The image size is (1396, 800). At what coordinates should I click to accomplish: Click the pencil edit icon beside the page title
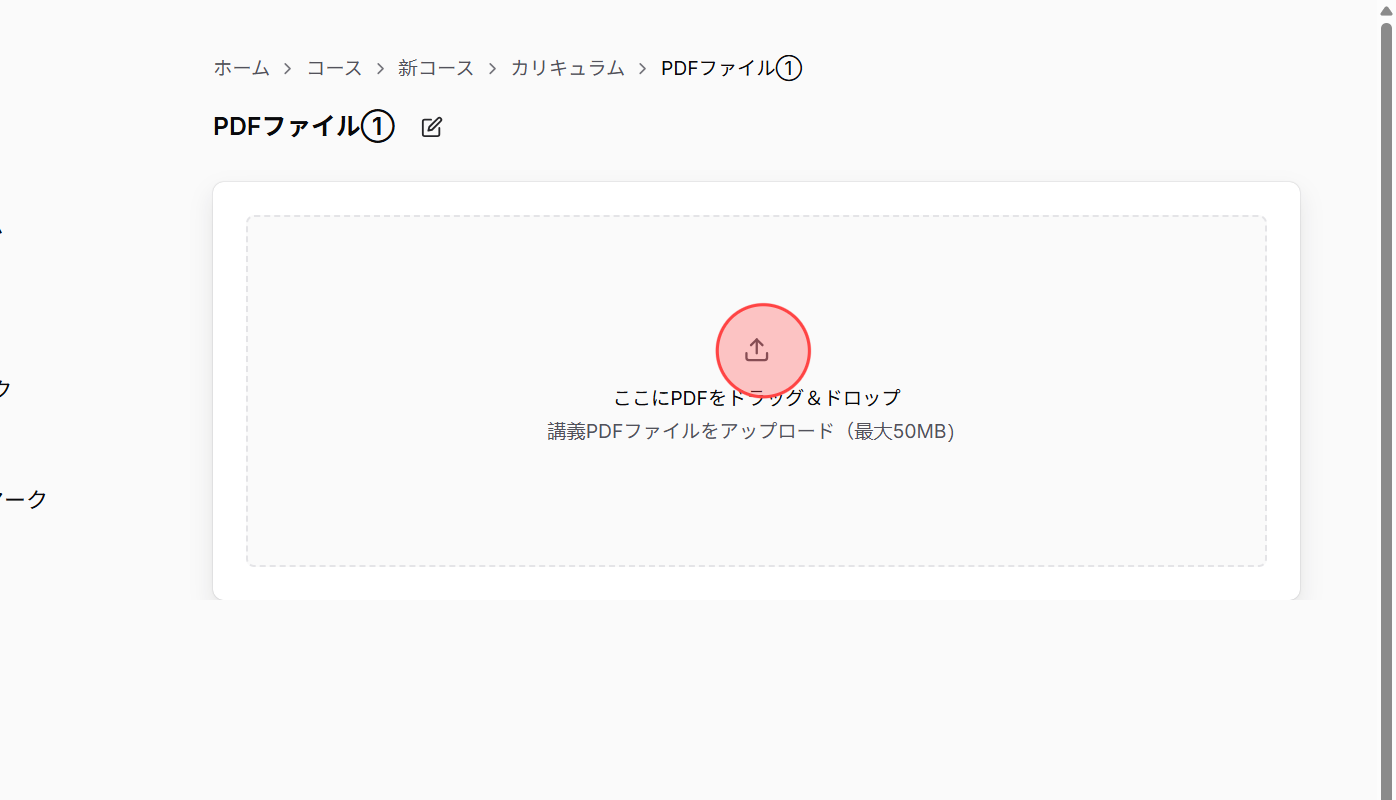tap(431, 127)
